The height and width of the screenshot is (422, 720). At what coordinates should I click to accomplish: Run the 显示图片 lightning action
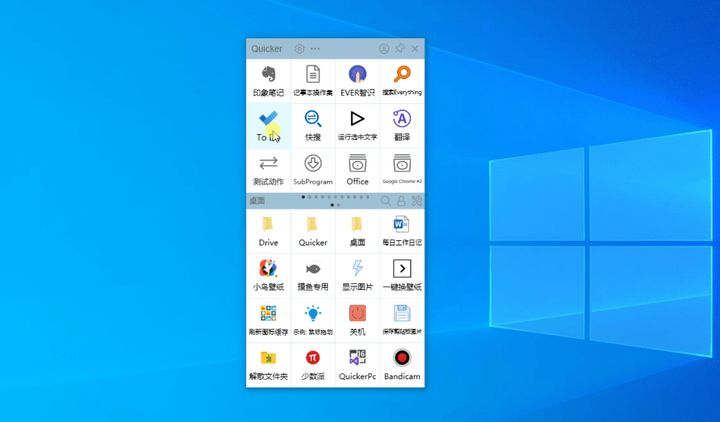pyautogui.click(x=358, y=276)
